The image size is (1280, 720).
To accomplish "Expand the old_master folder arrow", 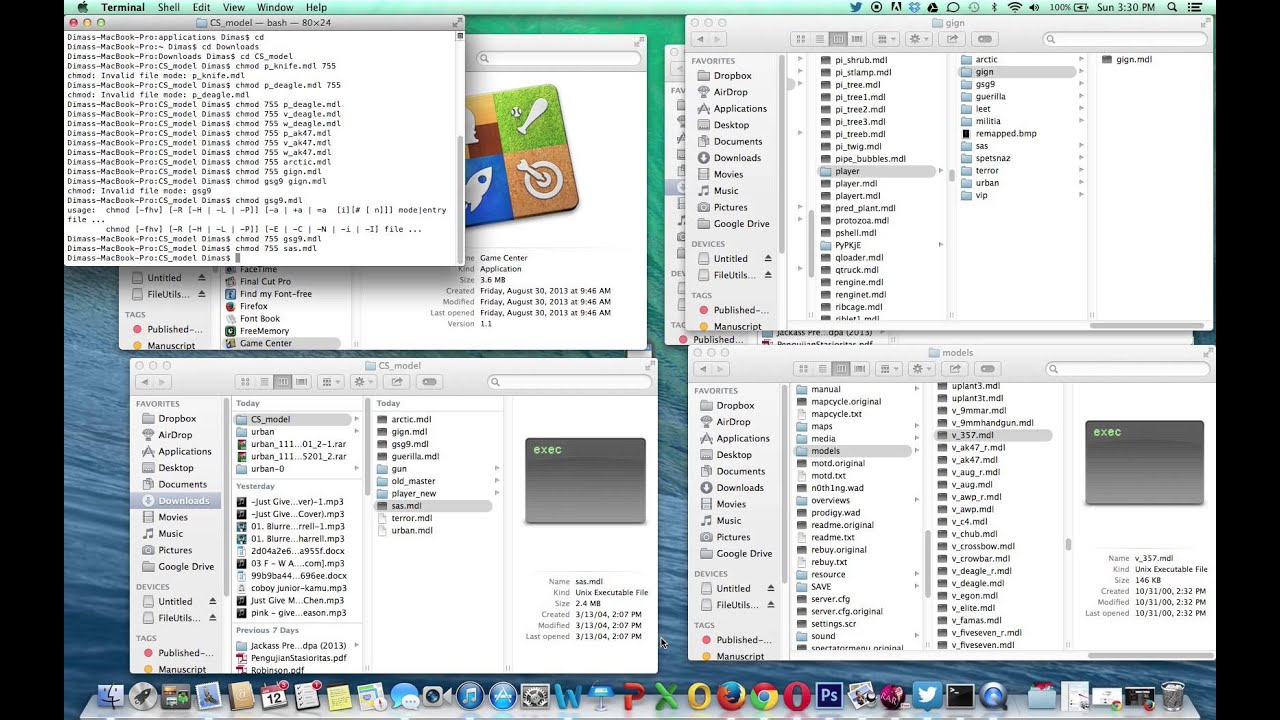I will click(x=497, y=481).
